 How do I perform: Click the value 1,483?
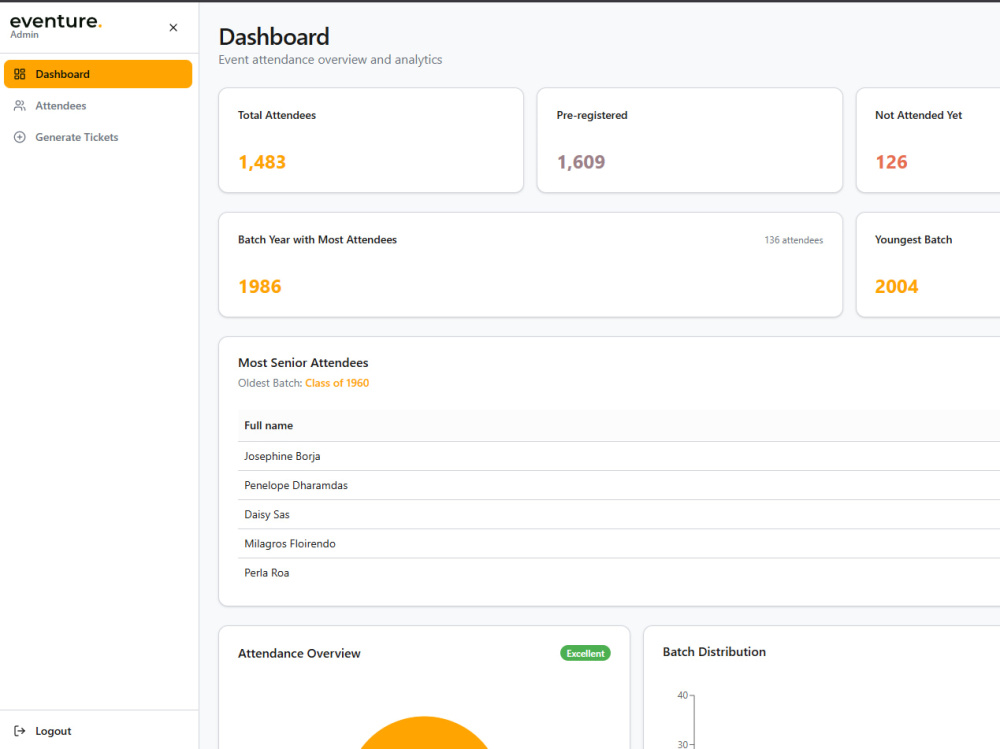tap(262, 162)
